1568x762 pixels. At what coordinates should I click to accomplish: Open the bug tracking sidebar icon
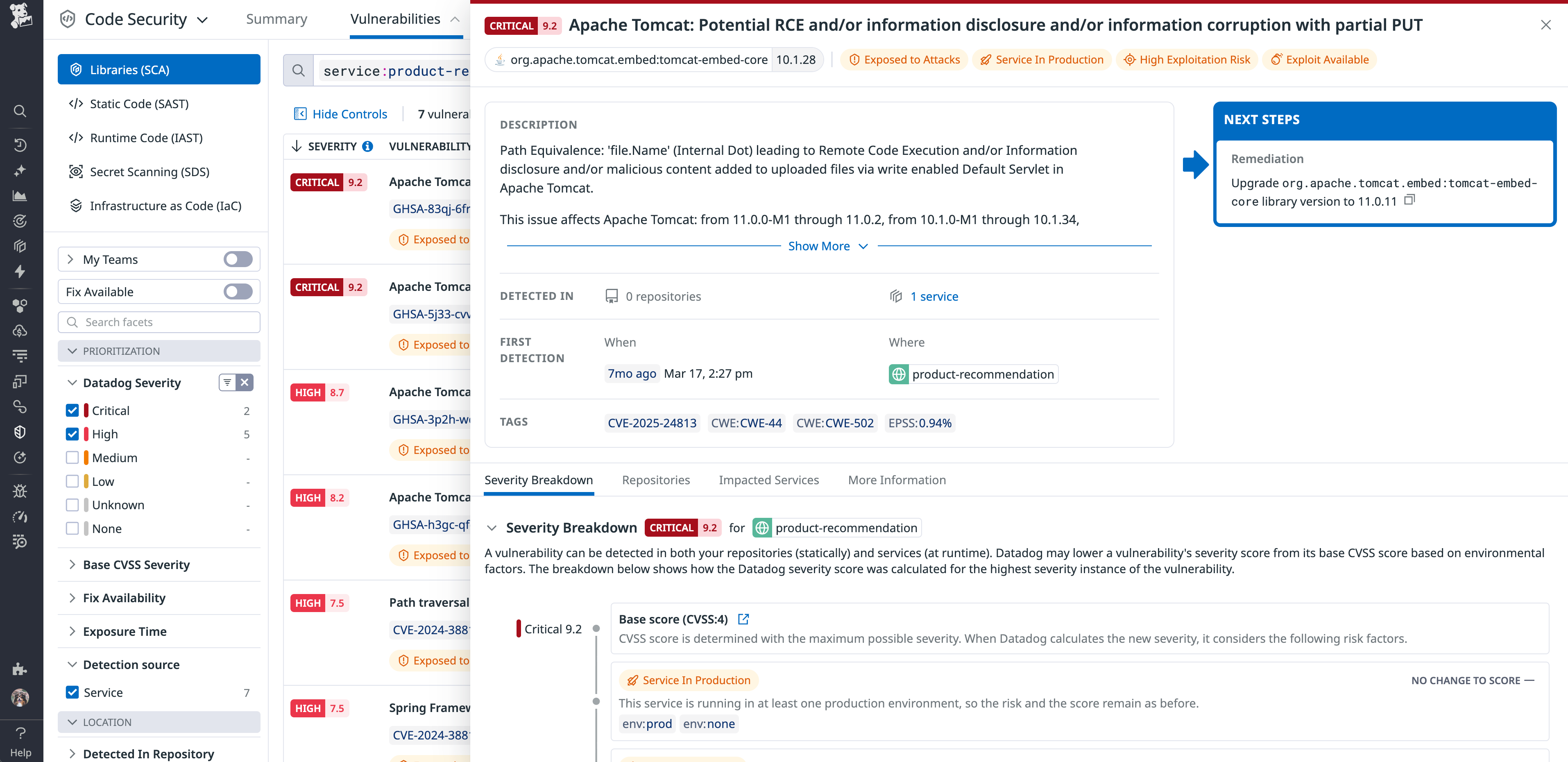[20, 491]
